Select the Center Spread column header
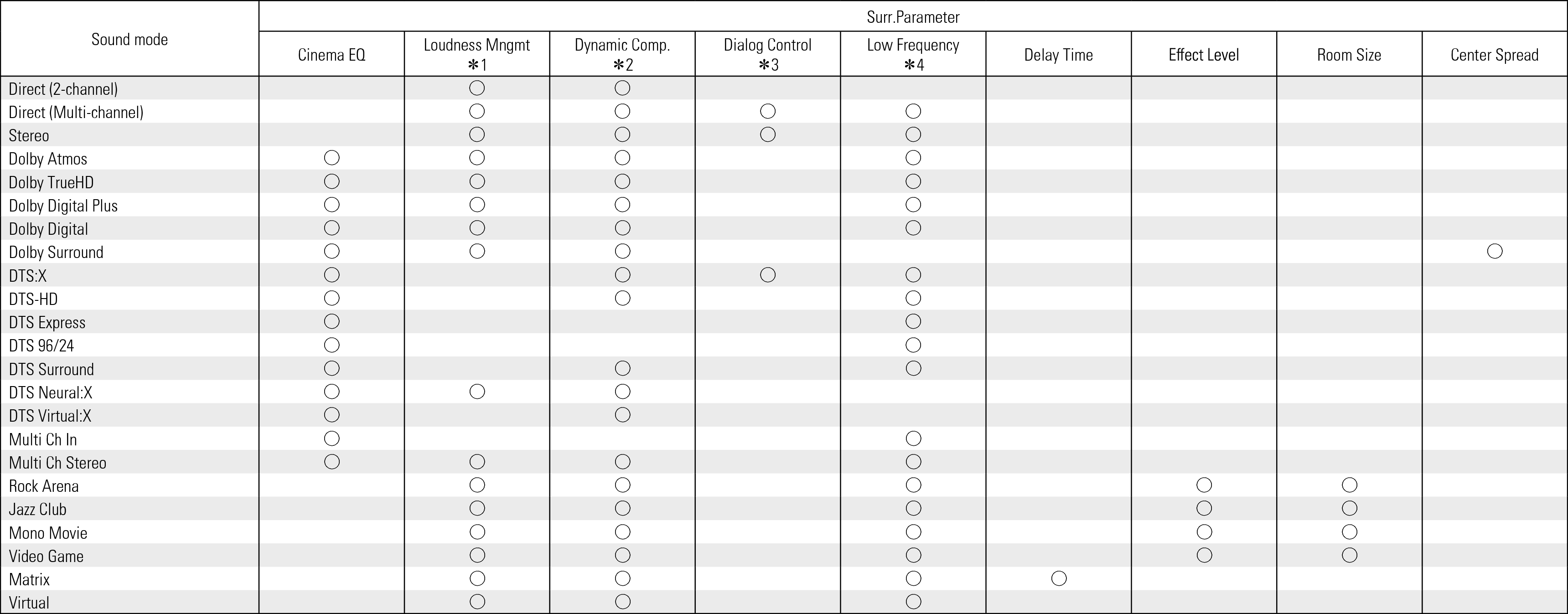The image size is (1568, 614). pos(1494,55)
